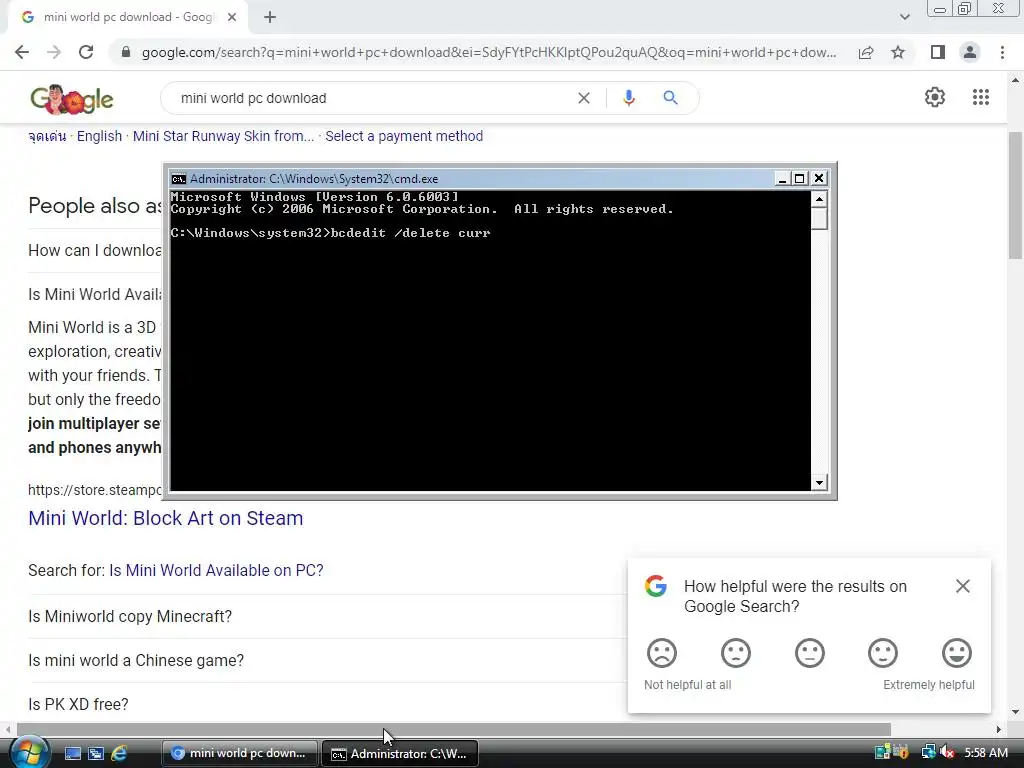Click the cmd scrollbar down arrow
This screenshot has height=768, width=1024.
[x=819, y=483]
